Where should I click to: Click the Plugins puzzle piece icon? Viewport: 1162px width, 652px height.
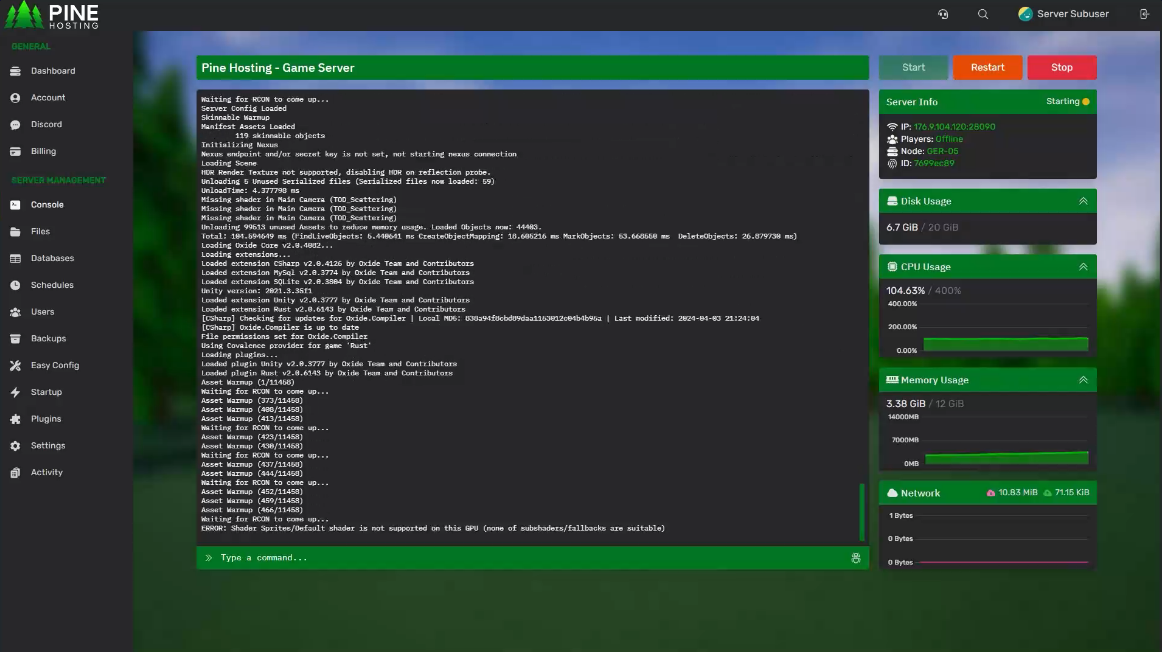coord(15,419)
